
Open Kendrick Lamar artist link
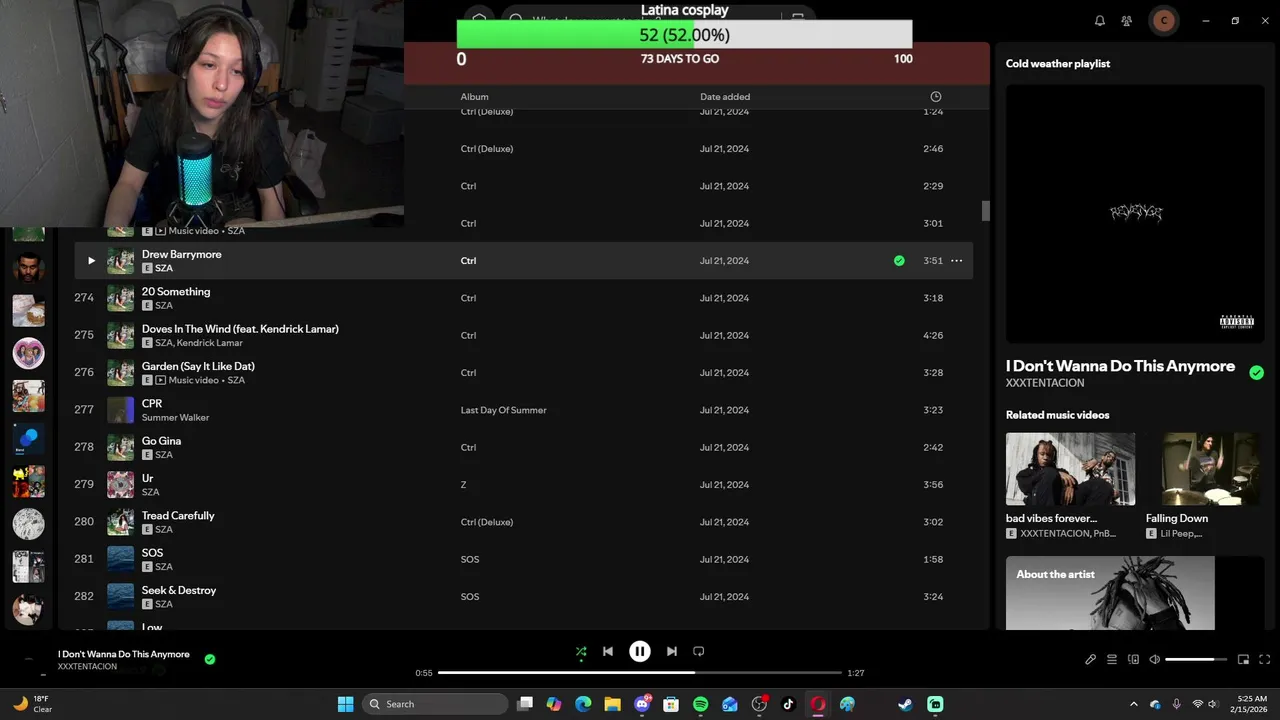(x=210, y=343)
